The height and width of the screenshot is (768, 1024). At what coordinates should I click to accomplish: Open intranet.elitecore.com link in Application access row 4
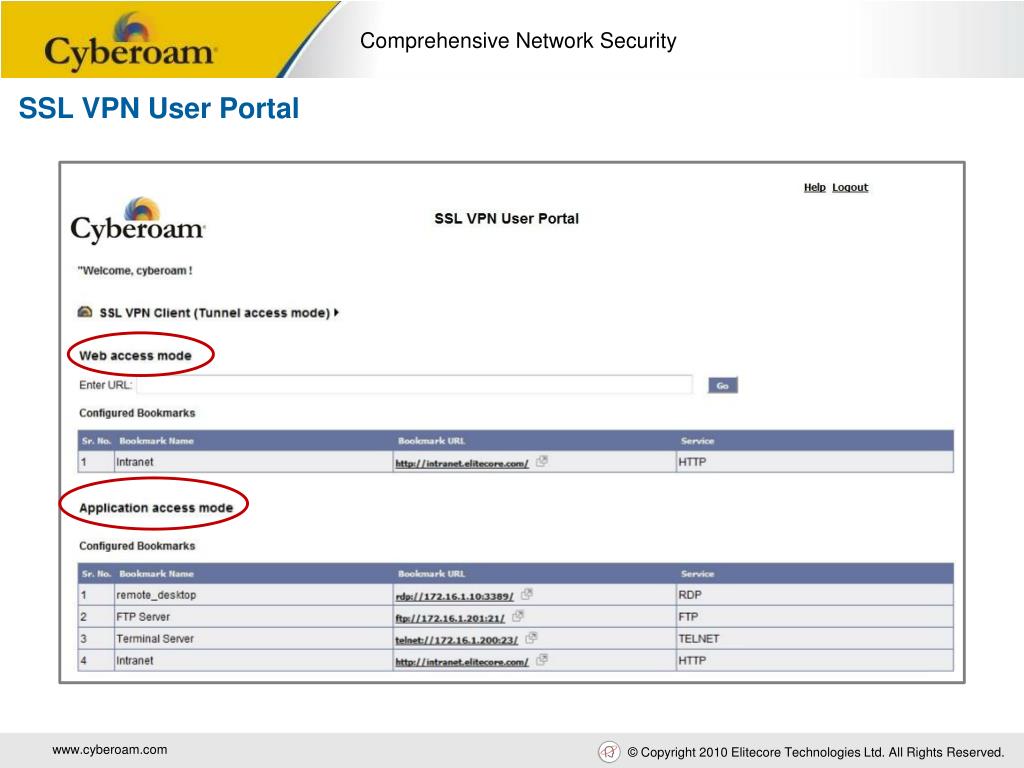[462, 662]
